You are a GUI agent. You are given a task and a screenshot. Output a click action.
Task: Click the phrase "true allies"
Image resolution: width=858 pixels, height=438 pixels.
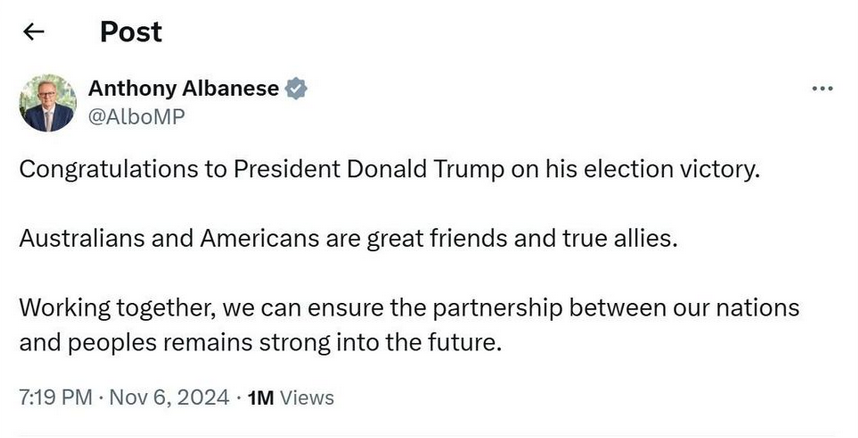[613, 238]
